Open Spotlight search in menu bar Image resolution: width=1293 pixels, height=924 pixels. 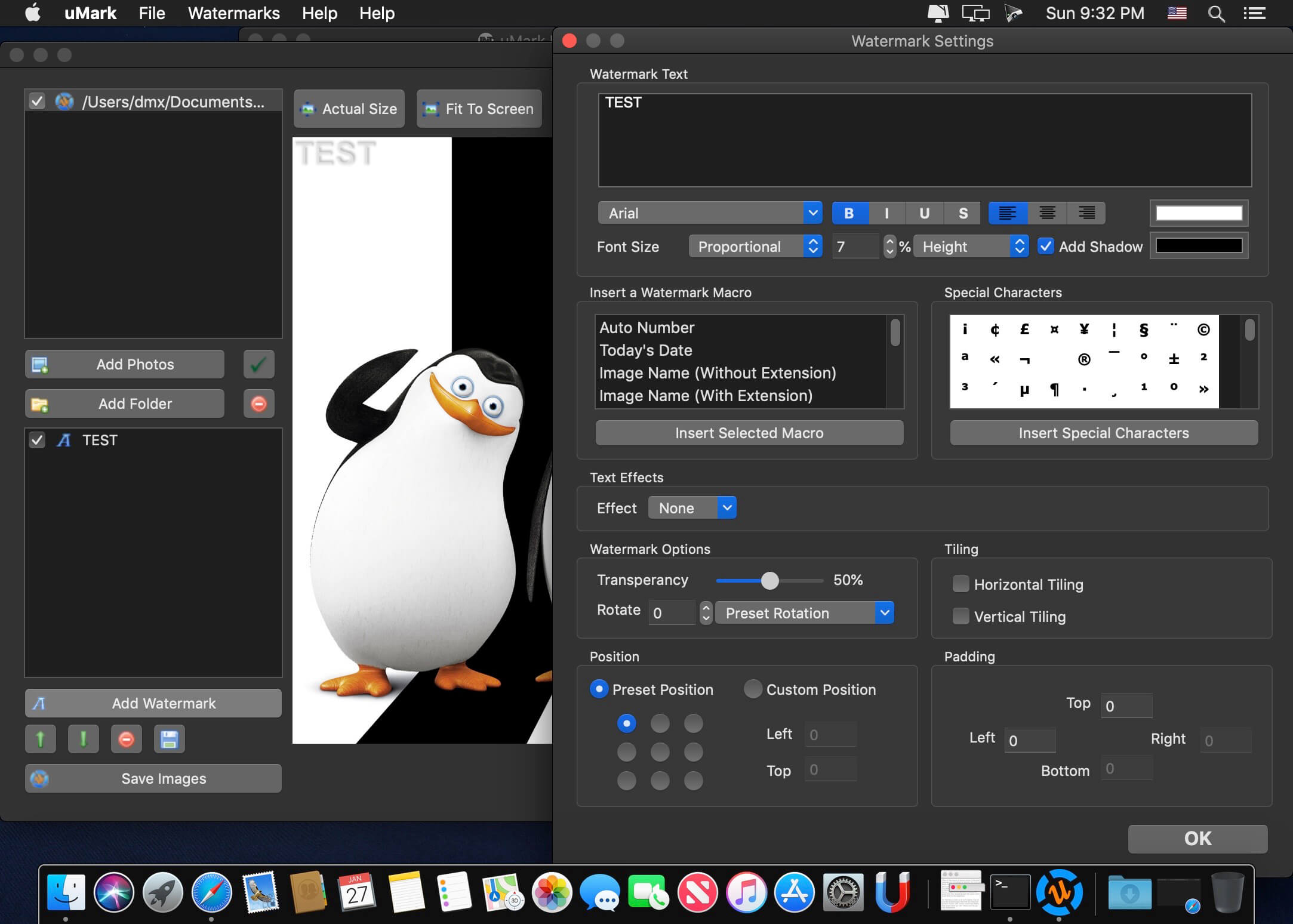1216,13
